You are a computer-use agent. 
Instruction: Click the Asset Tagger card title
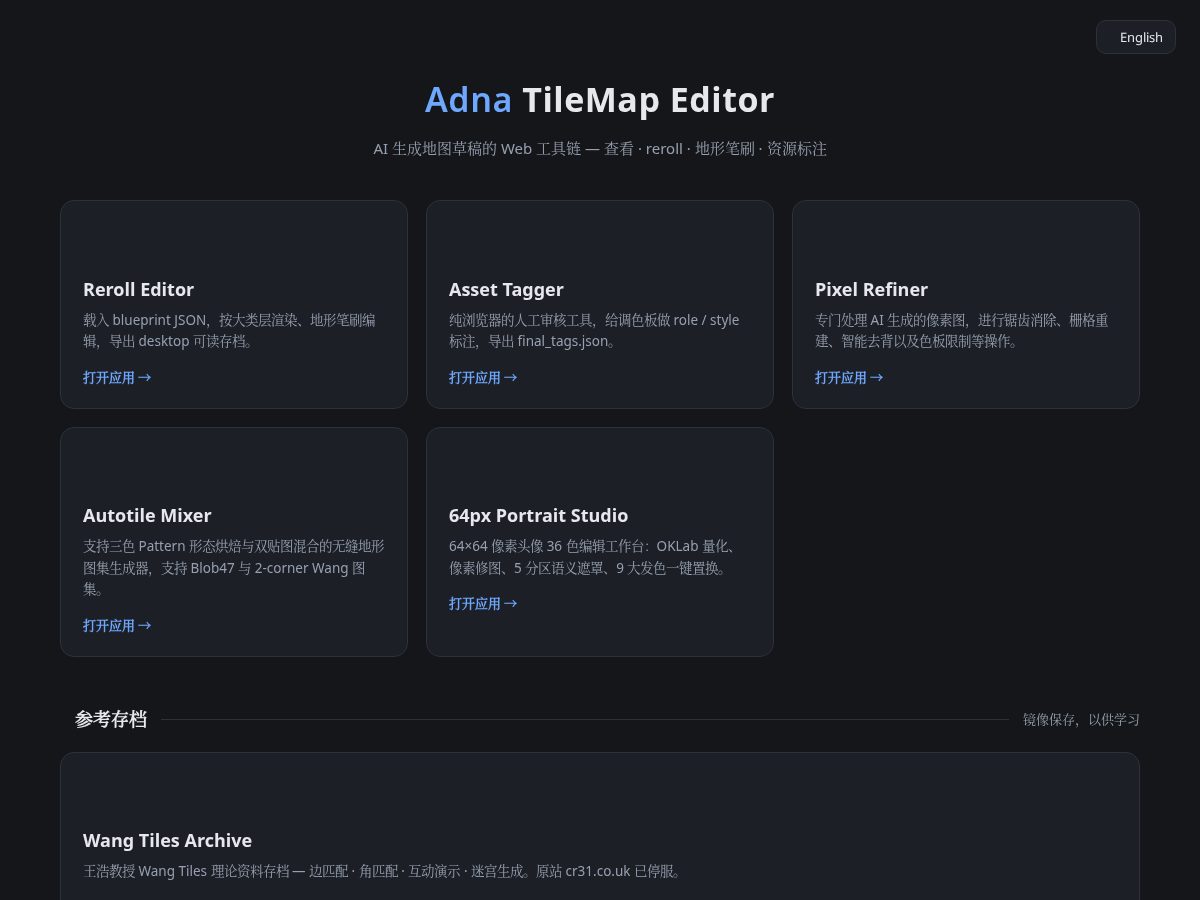click(x=506, y=289)
